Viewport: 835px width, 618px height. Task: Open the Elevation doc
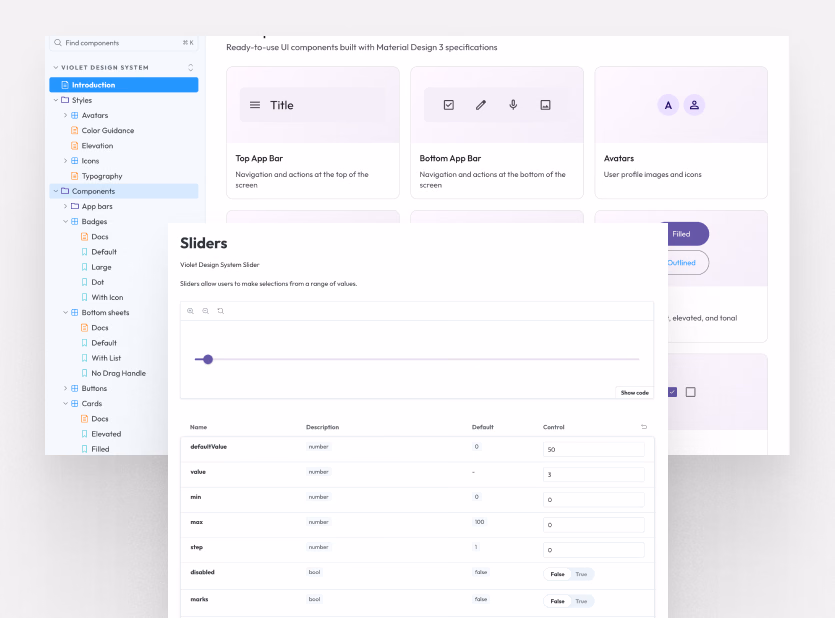(x=92, y=145)
